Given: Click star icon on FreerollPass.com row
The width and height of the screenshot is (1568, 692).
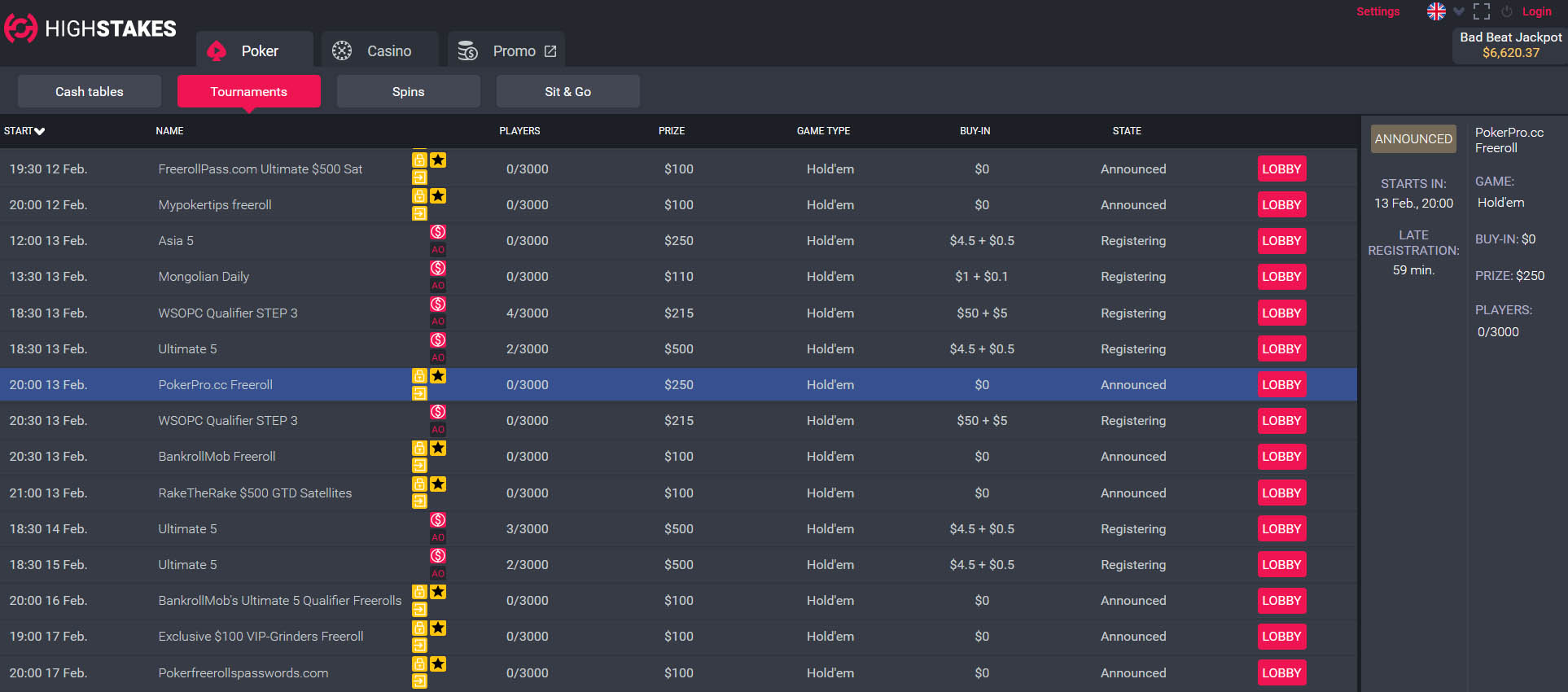Looking at the screenshot, I should click(x=438, y=160).
